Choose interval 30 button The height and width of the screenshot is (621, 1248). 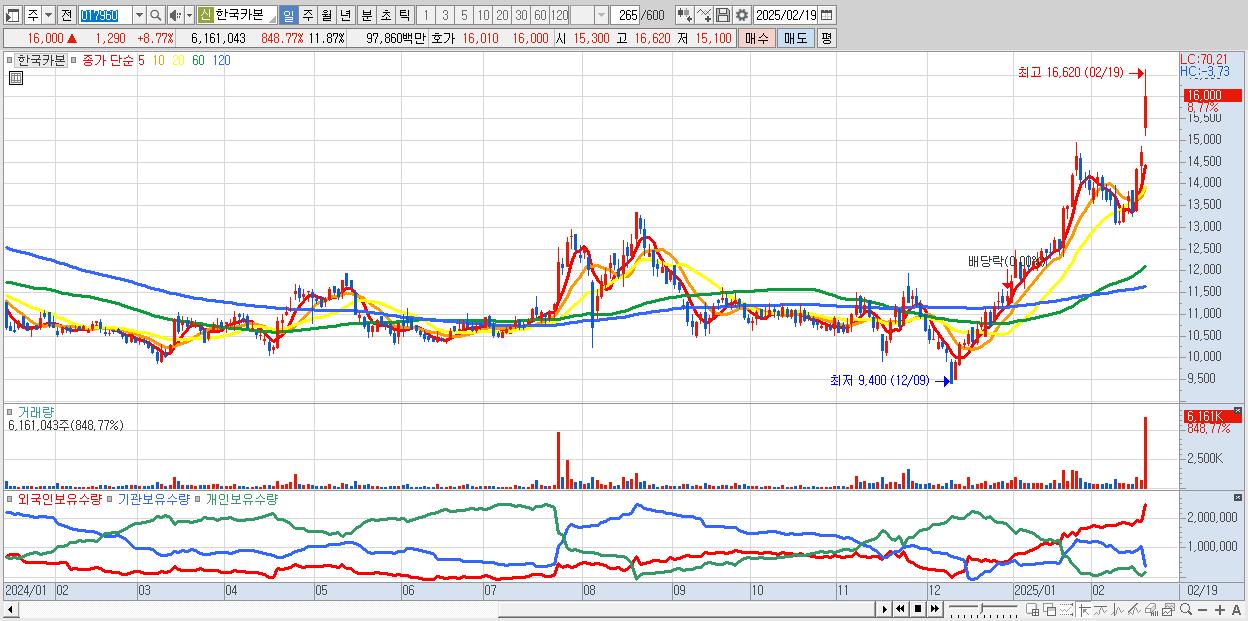click(x=521, y=15)
